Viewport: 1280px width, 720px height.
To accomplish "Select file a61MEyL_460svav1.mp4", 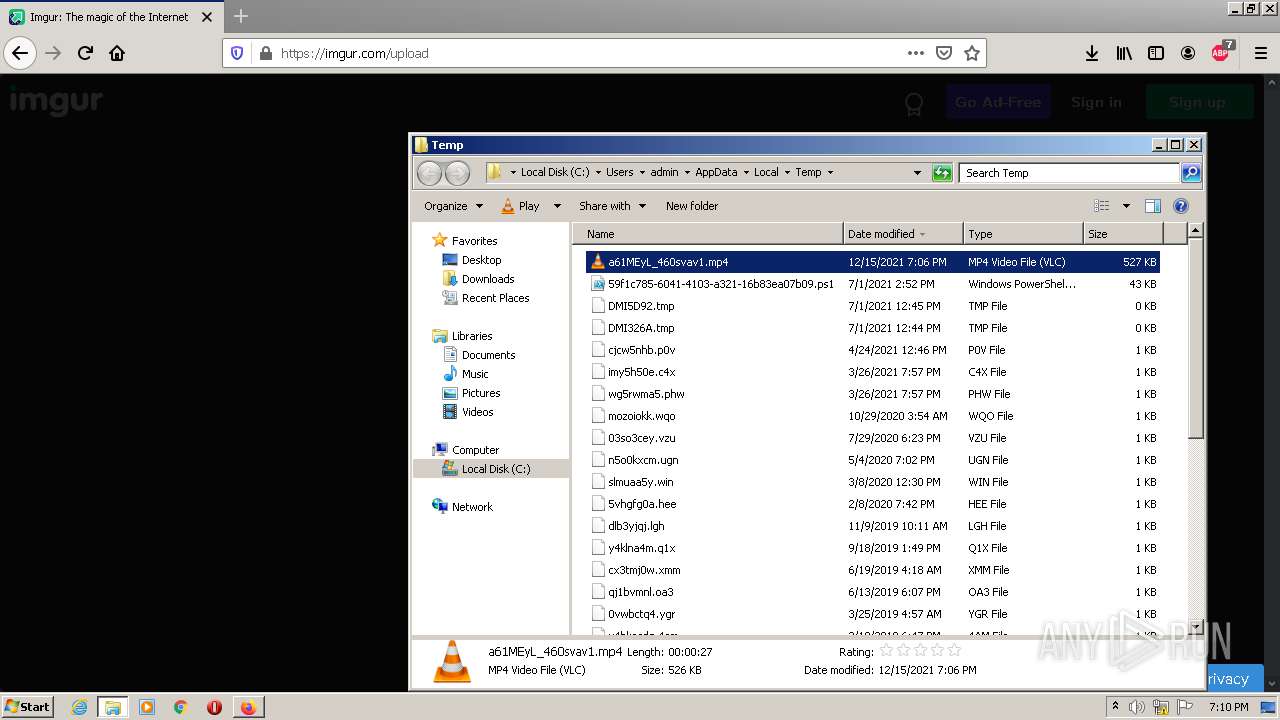I will coord(872,262).
